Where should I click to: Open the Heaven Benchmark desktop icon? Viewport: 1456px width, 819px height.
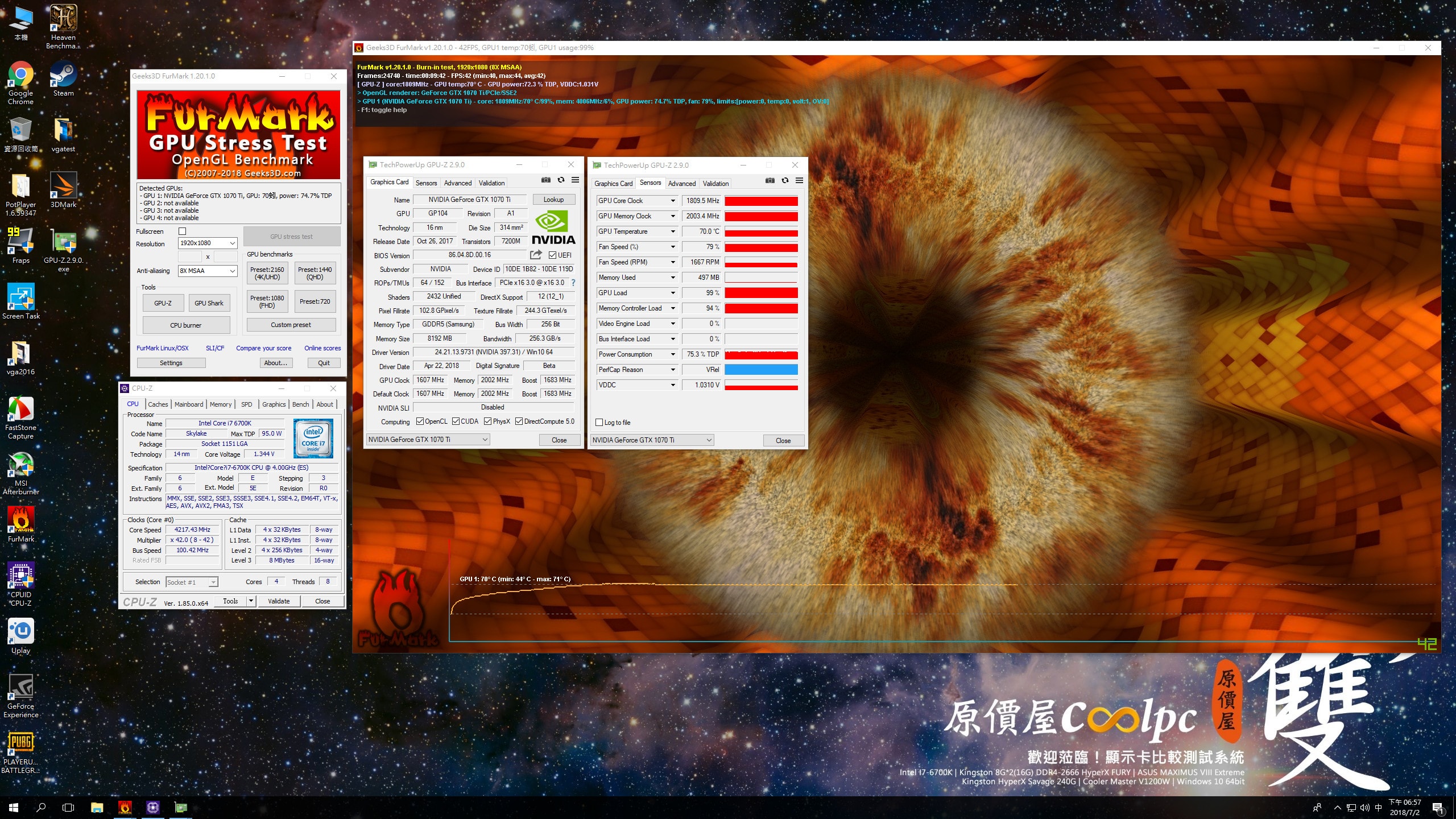(x=63, y=27)
